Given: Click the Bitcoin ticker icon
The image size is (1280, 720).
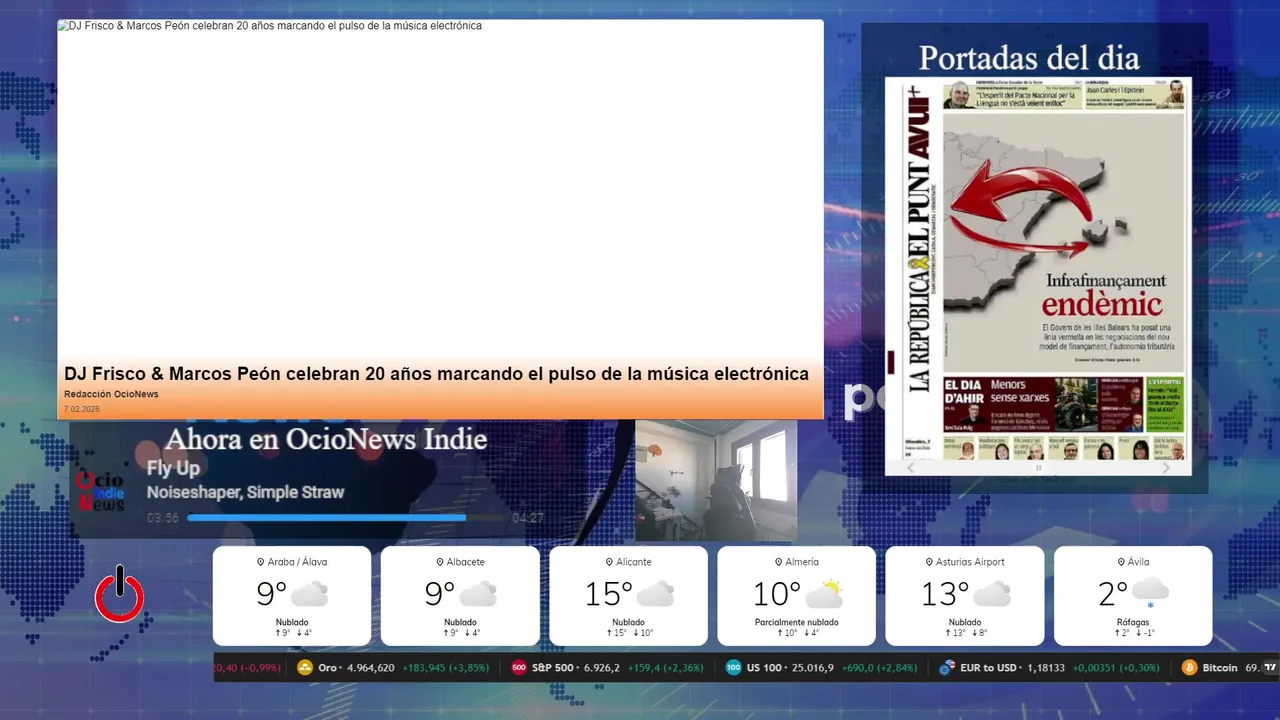Looking at the screenshot, I should pyautogui.click(x=1190, y=667).
